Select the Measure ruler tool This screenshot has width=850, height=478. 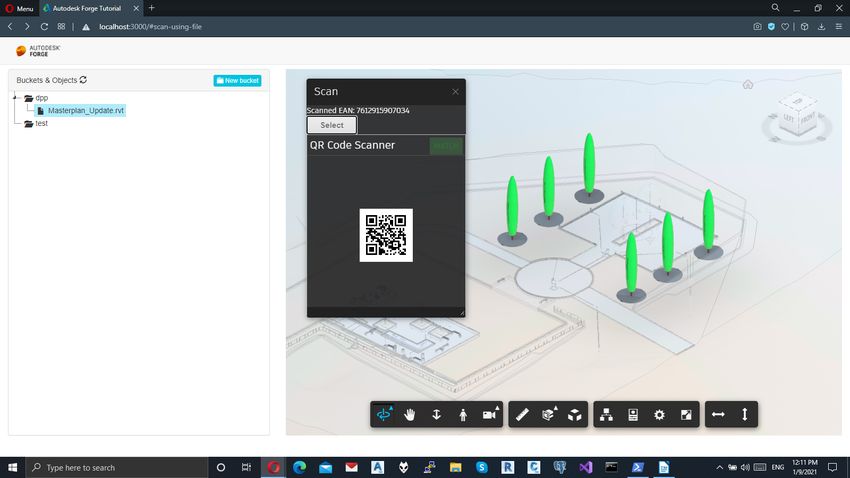click(x=522, y=415)
